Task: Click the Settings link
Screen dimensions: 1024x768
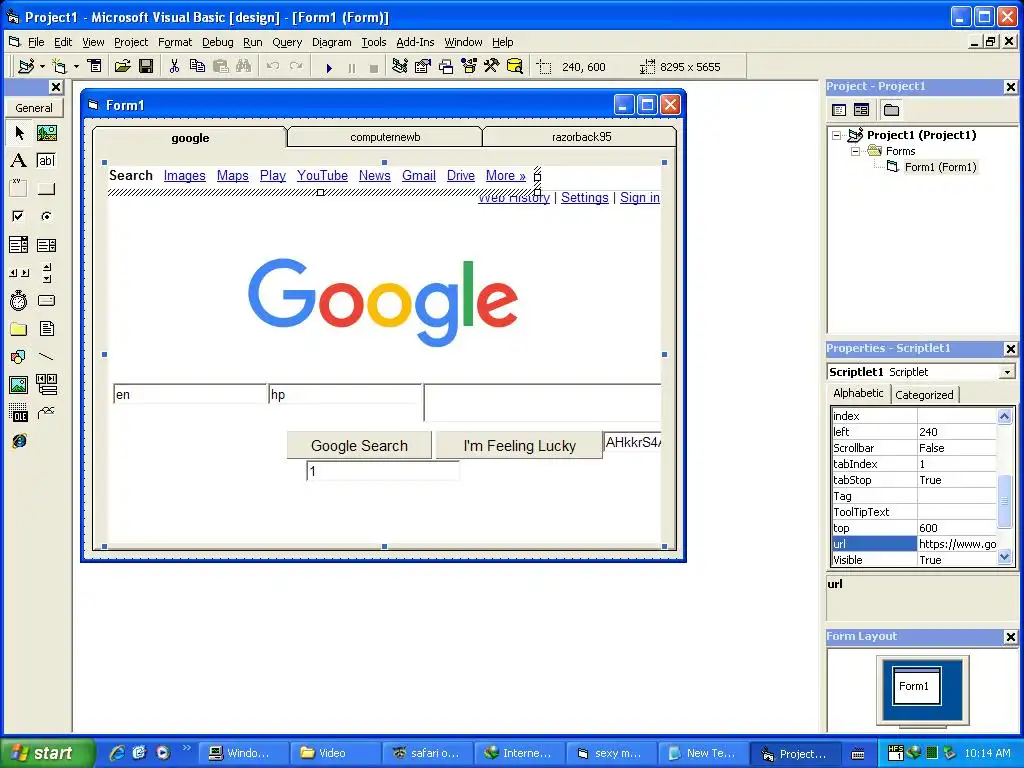Action: 584,198
